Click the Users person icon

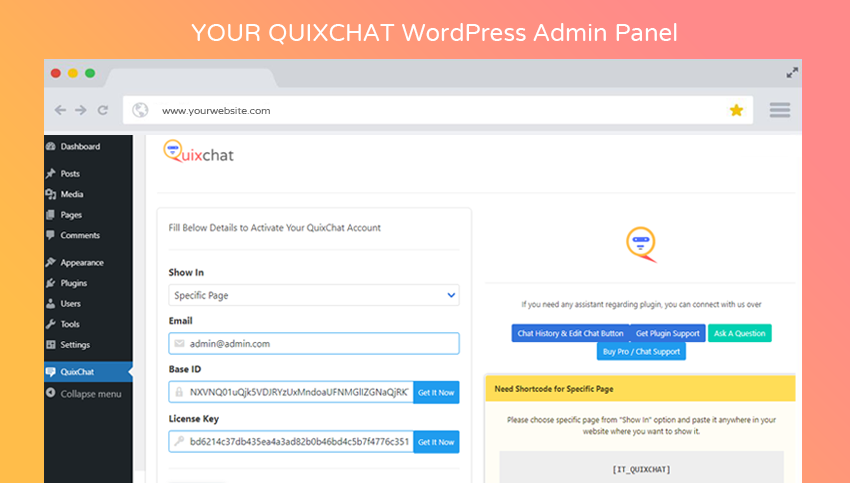(x=50, y=304)
